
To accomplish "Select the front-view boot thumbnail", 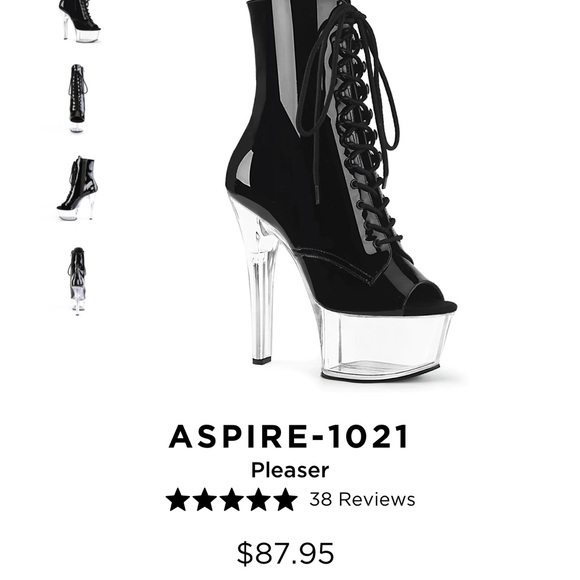I will [78, 98].
